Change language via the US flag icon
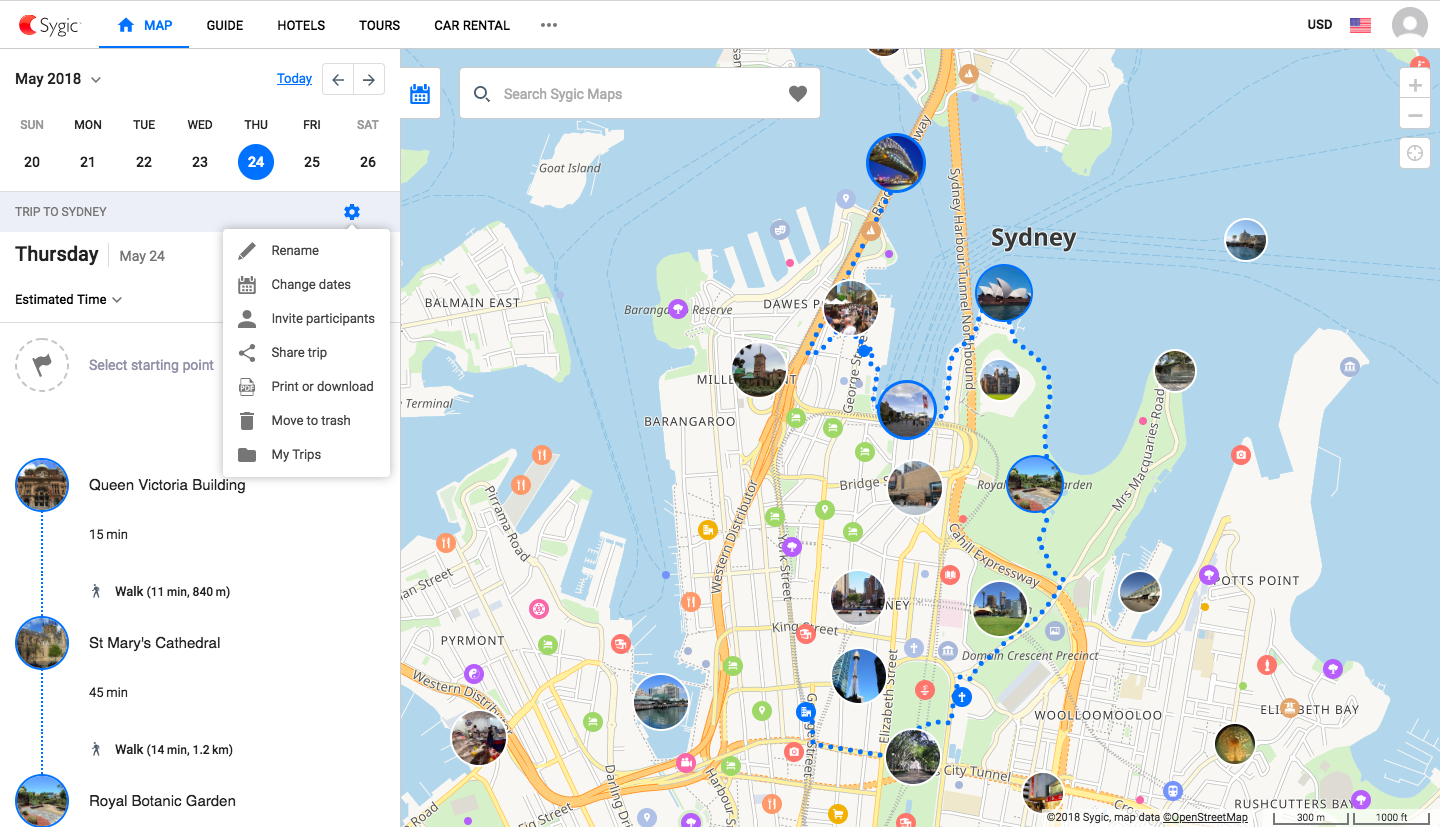The width and height of the screenshot is (1440, 827). tap(1360, 25)
